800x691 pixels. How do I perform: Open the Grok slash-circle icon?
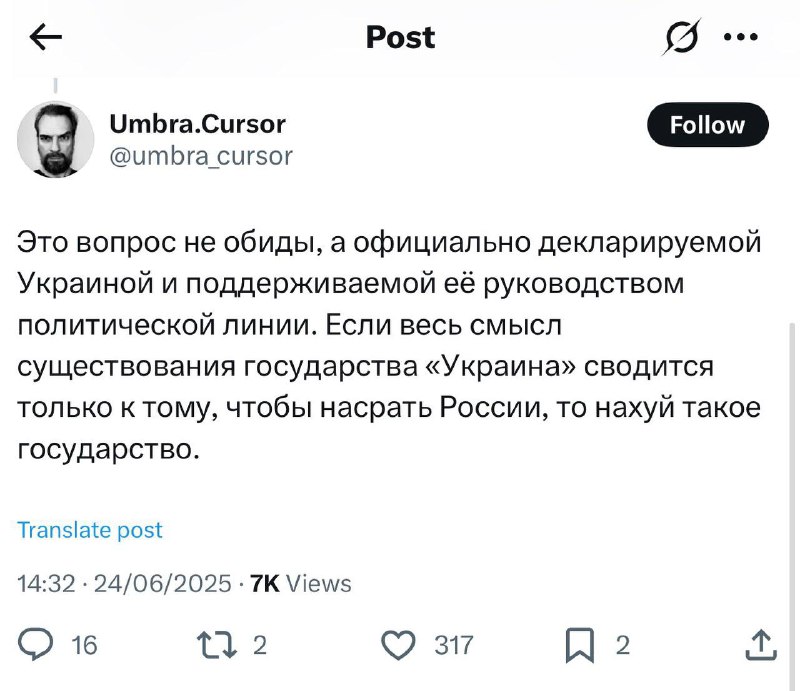coord(682,37)
